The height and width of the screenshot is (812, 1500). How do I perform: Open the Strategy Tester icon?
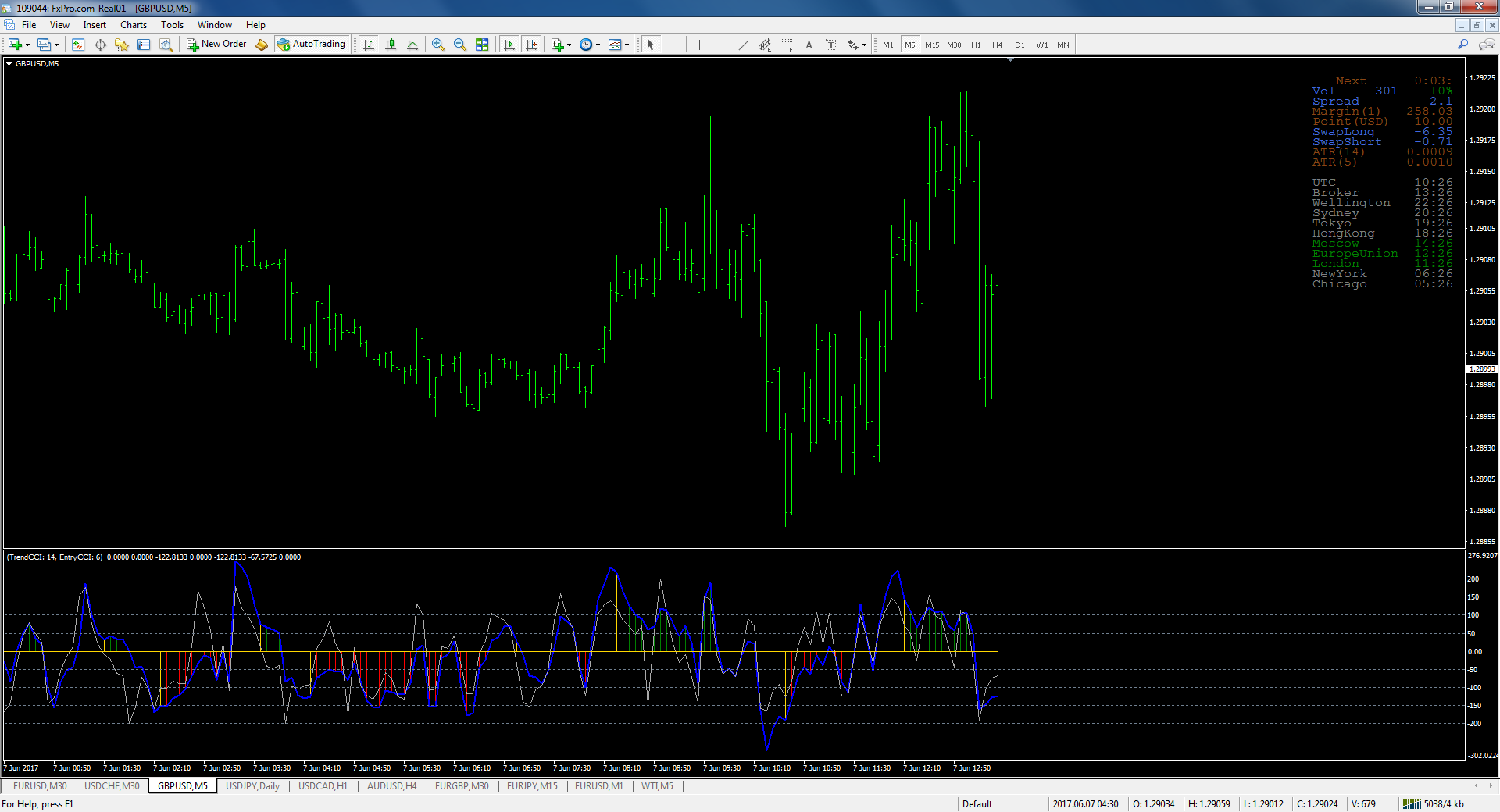coord(166,45)
